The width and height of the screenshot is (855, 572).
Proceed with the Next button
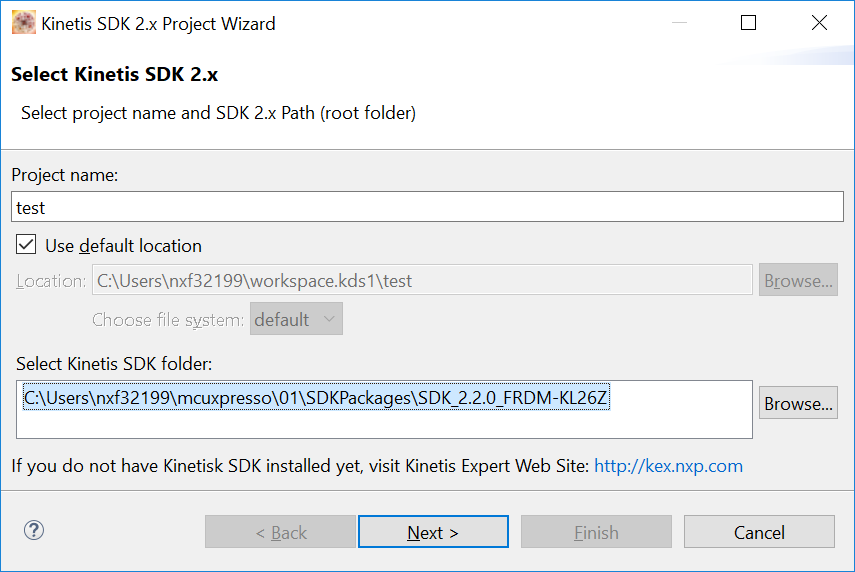(433, 532)
